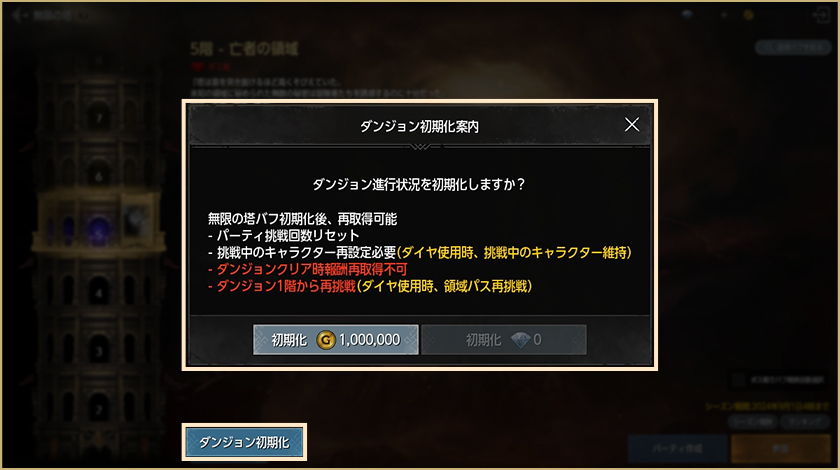
Task: Choose the diamond 初期化 0 option
Action: [504, 340]
